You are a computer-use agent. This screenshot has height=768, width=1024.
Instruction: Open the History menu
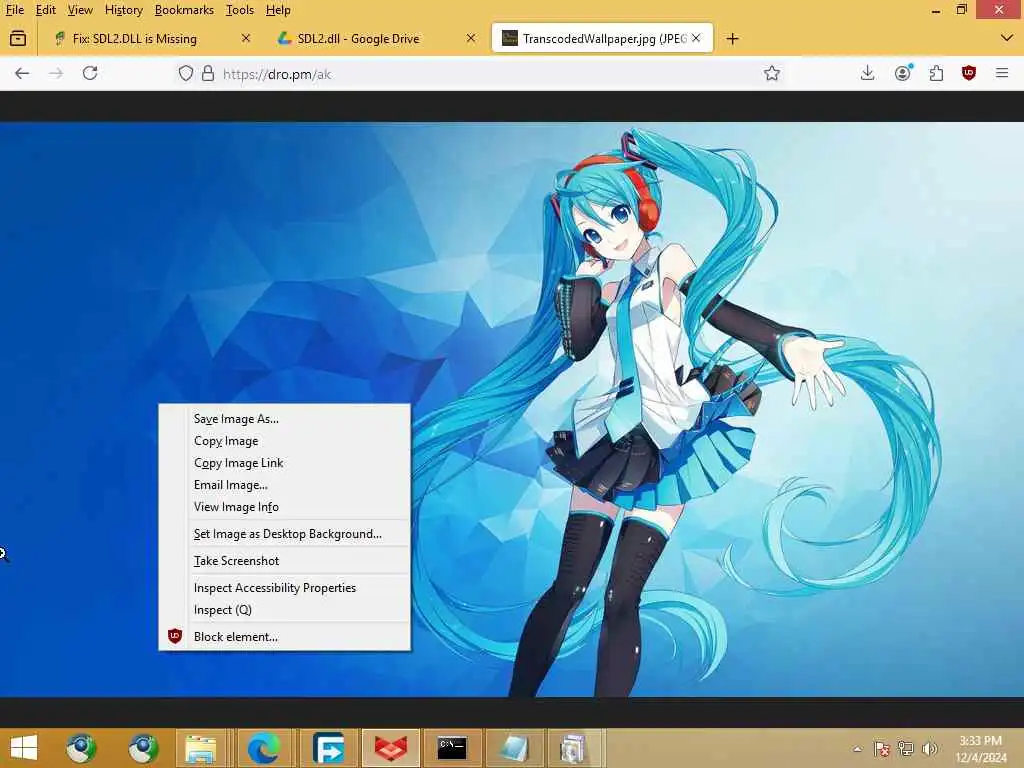(124, 10)
